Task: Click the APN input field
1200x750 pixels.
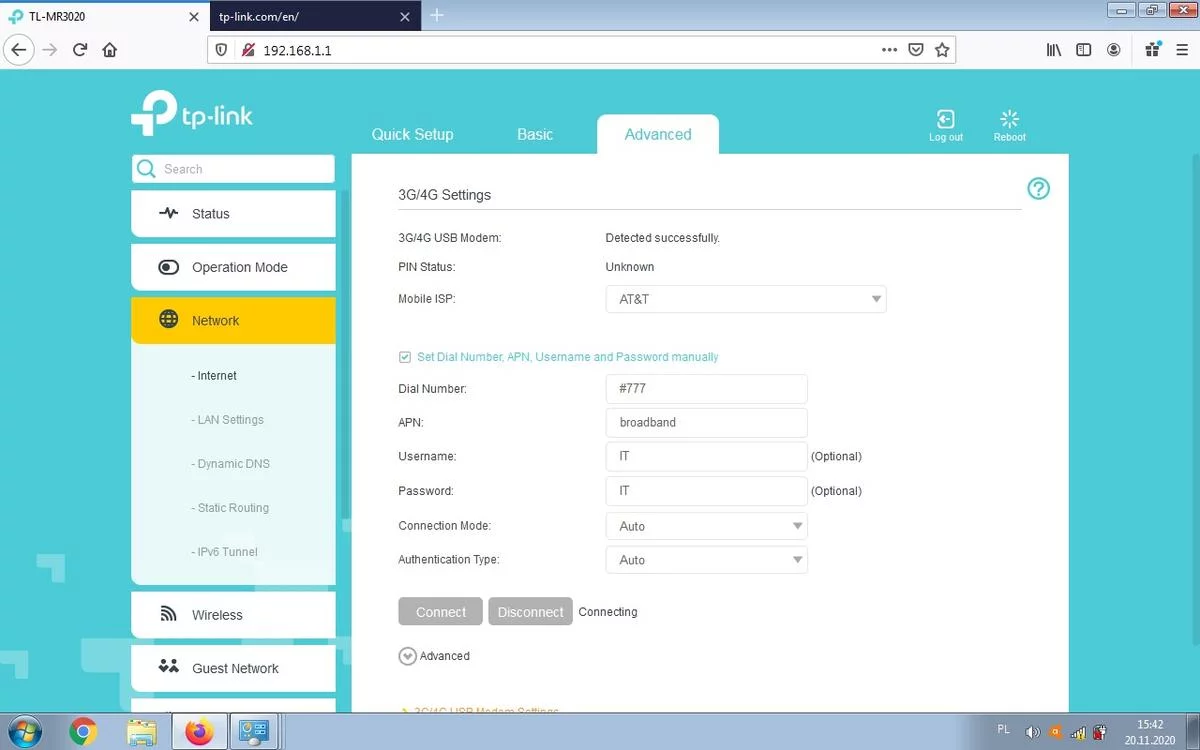Action: click(706, 422)
